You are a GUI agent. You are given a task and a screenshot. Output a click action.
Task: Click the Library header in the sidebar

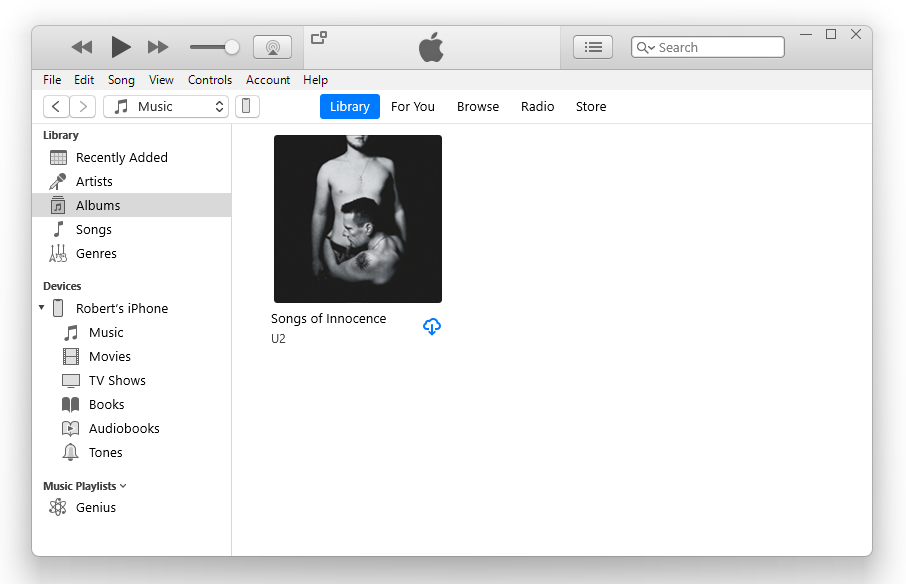click(61, 135)
